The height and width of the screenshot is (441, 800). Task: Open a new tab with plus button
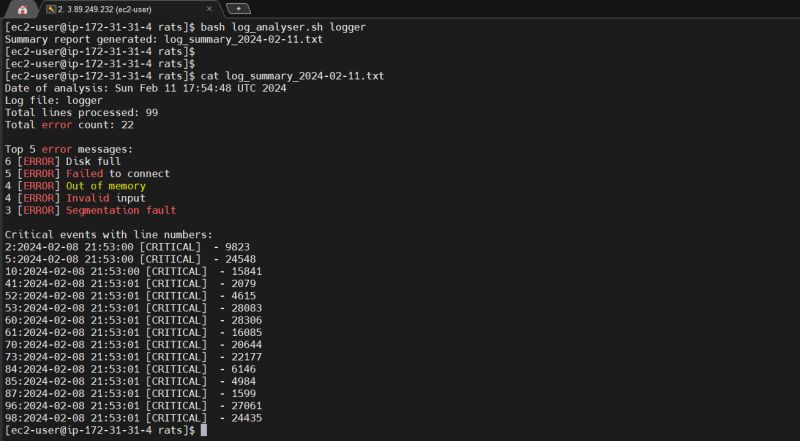[238, 9]
